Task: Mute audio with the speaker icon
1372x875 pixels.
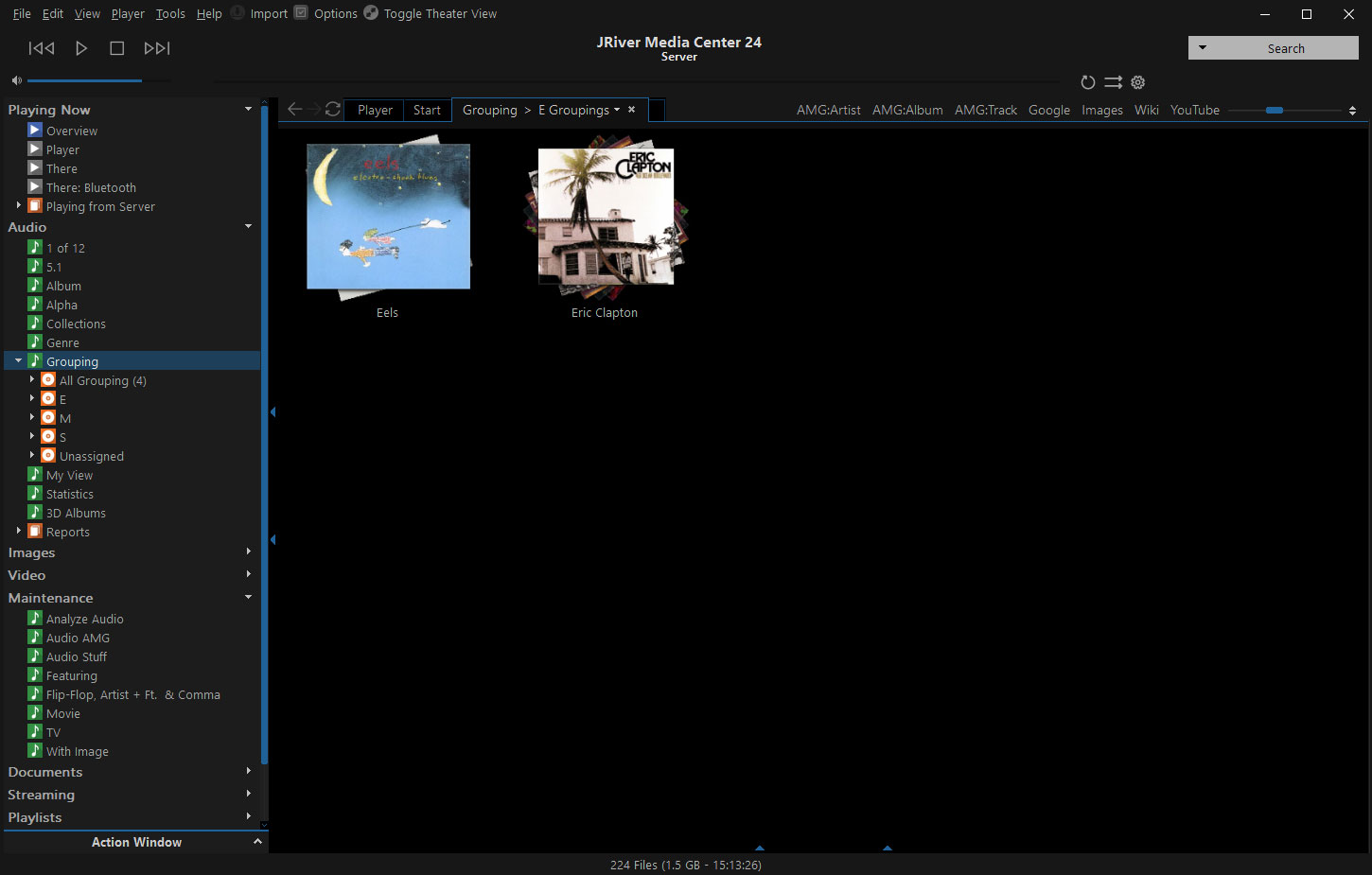Action: (16, 80)
